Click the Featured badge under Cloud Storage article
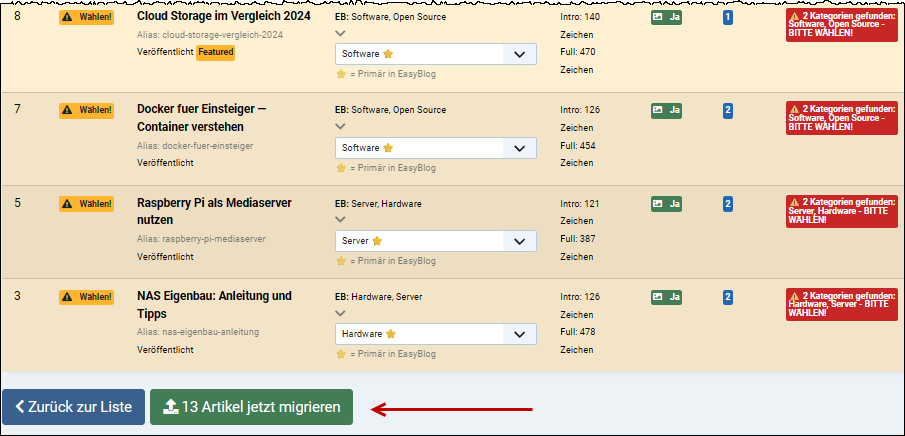This screenshot has height=436, width=905. click(x=215, y=52)
